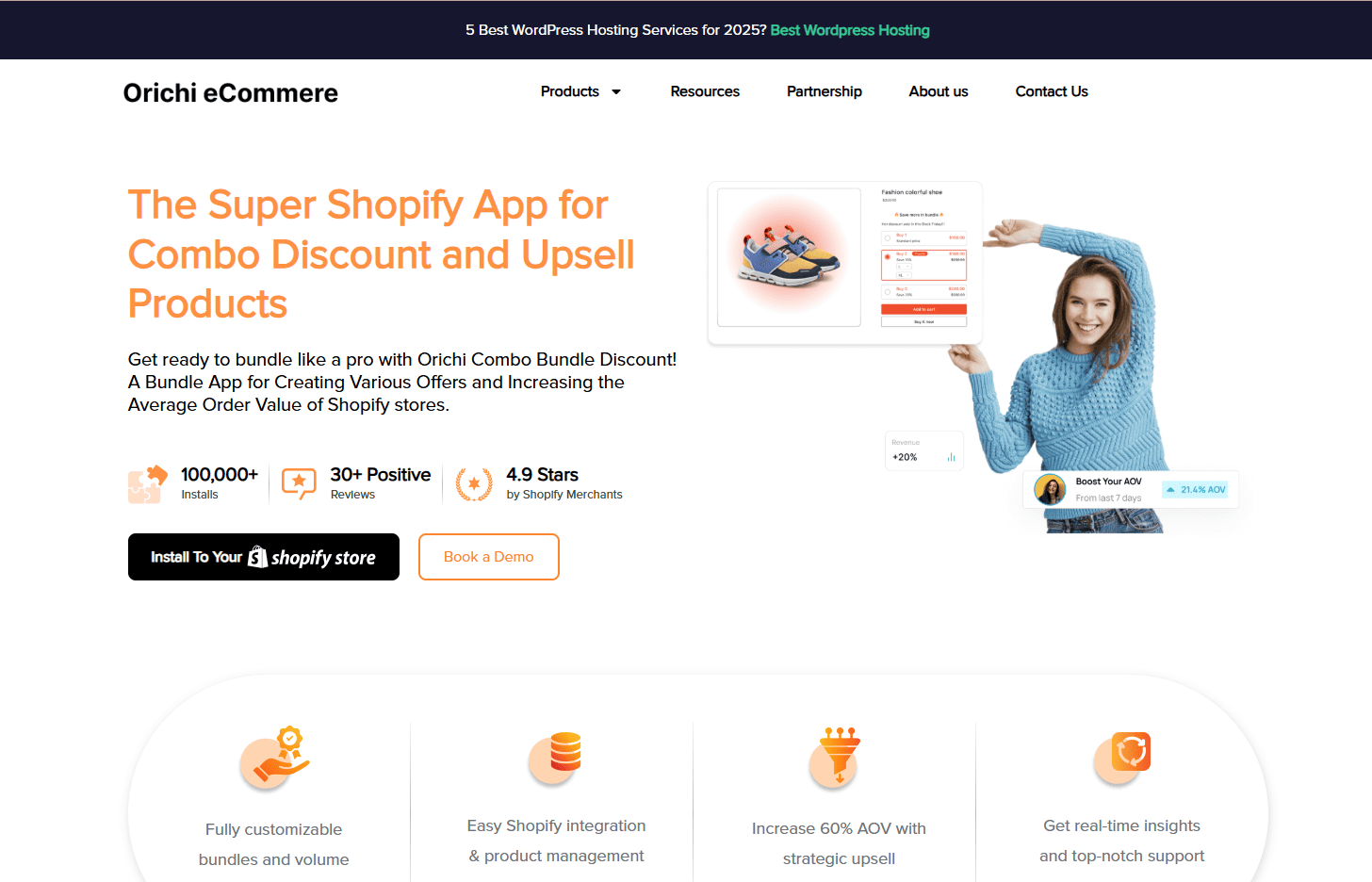Screen dimensions: 1372x882
Task: Click the Orichi eCommere logo
Action: coord(231,92)
